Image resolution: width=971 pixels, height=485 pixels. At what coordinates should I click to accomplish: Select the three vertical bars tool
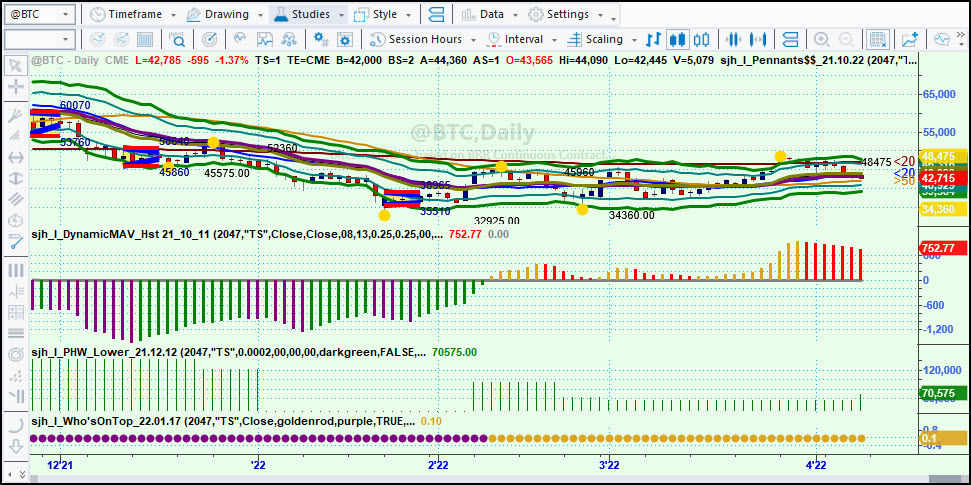point(17,270)
